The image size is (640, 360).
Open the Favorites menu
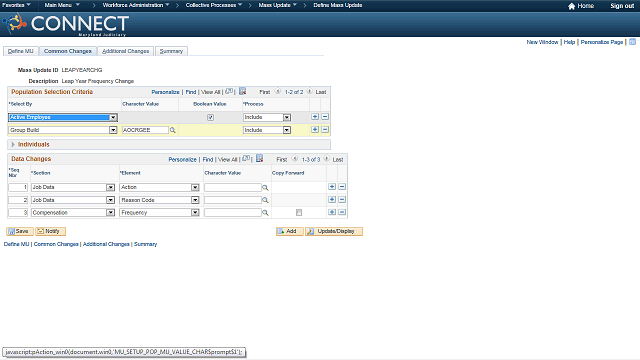tap(16, 5)
